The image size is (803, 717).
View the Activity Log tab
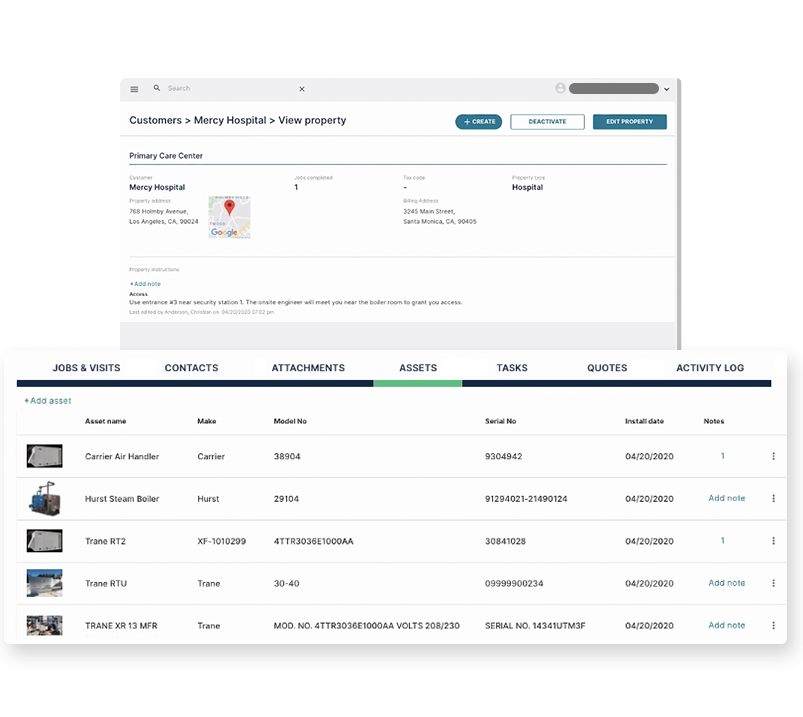coord(710,367)
